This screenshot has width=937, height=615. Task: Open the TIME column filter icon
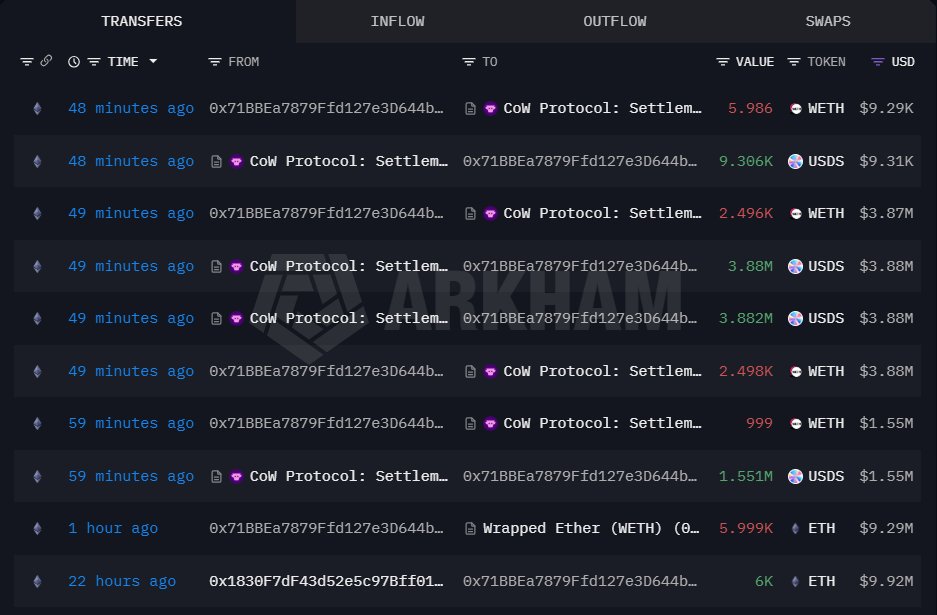tap(94, 62)
